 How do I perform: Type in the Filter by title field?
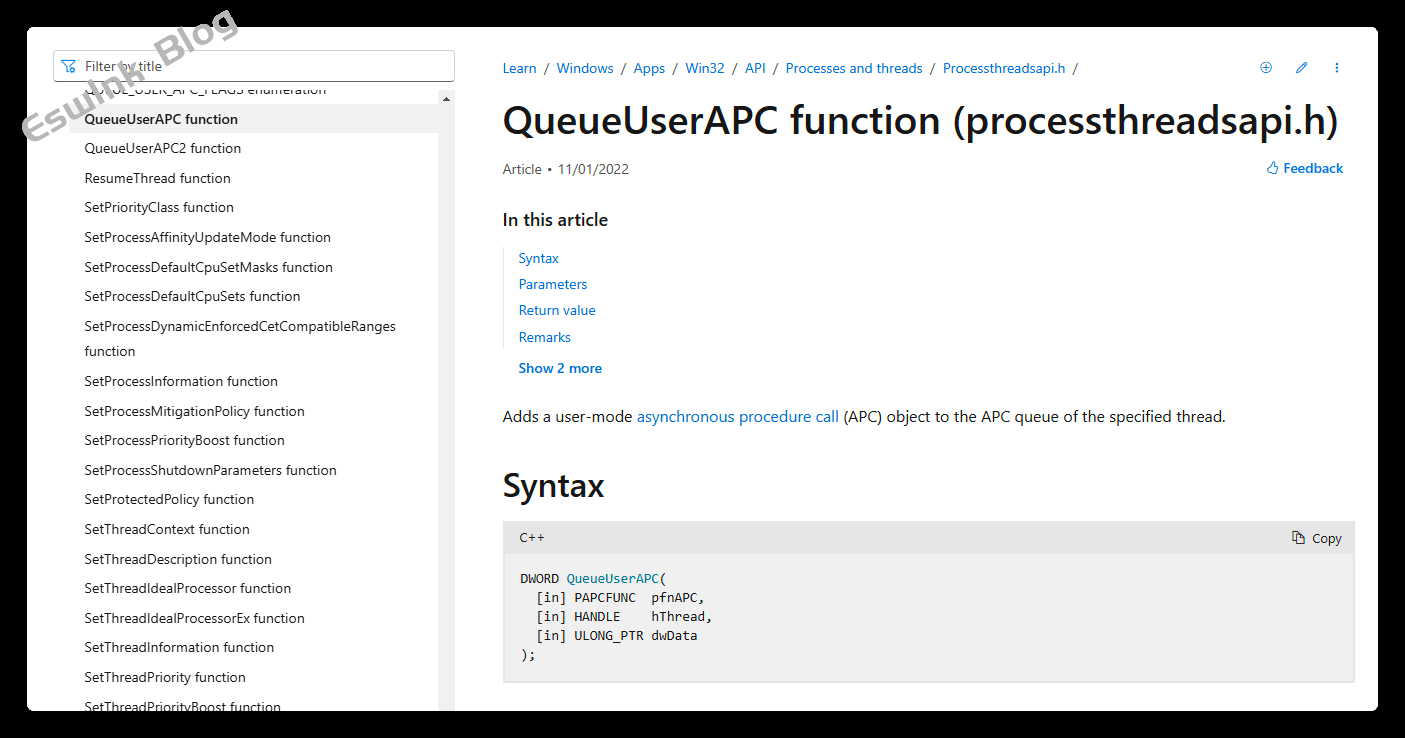[x=260, y=67]
